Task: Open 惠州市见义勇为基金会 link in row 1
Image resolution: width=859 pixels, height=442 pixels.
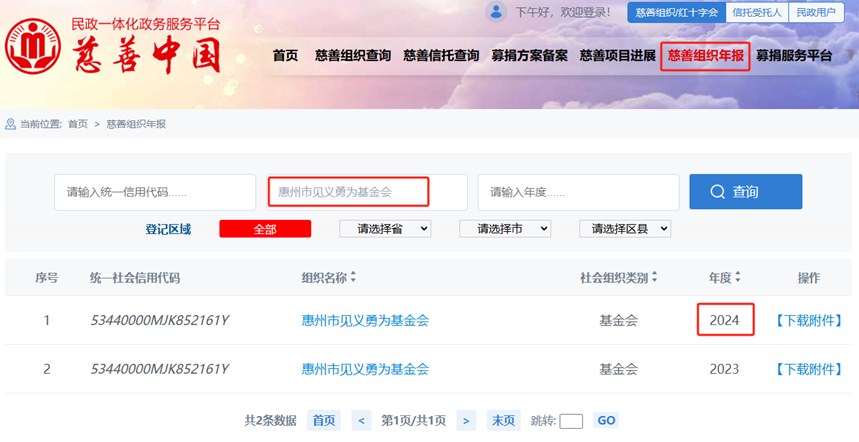Action: point(365,320)
